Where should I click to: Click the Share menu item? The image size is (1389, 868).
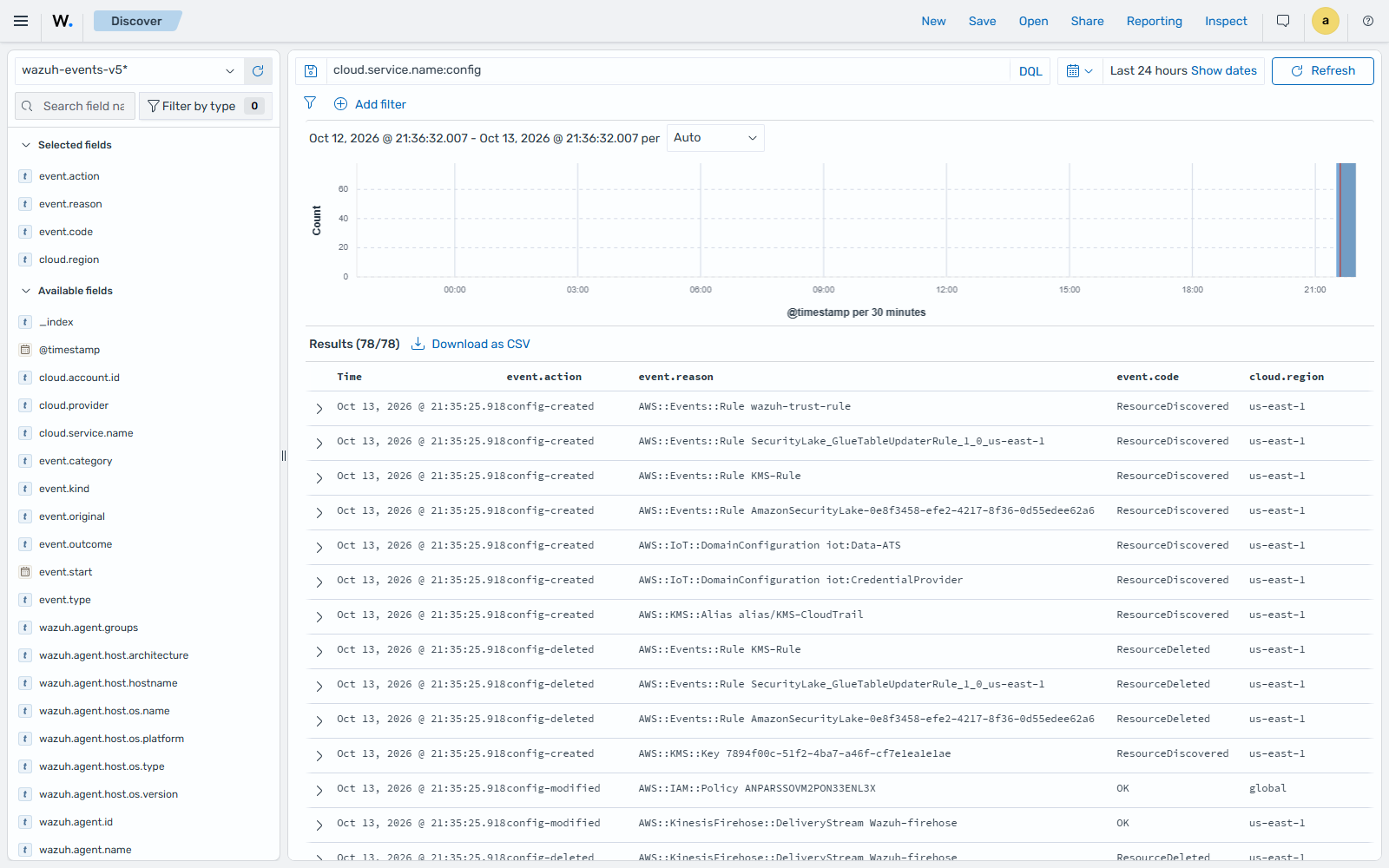[x=1088, y=21]
